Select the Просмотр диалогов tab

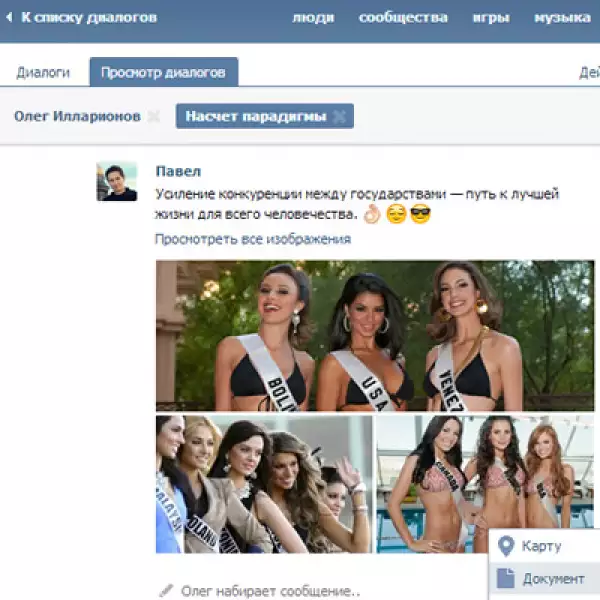(x=163, y=73)
